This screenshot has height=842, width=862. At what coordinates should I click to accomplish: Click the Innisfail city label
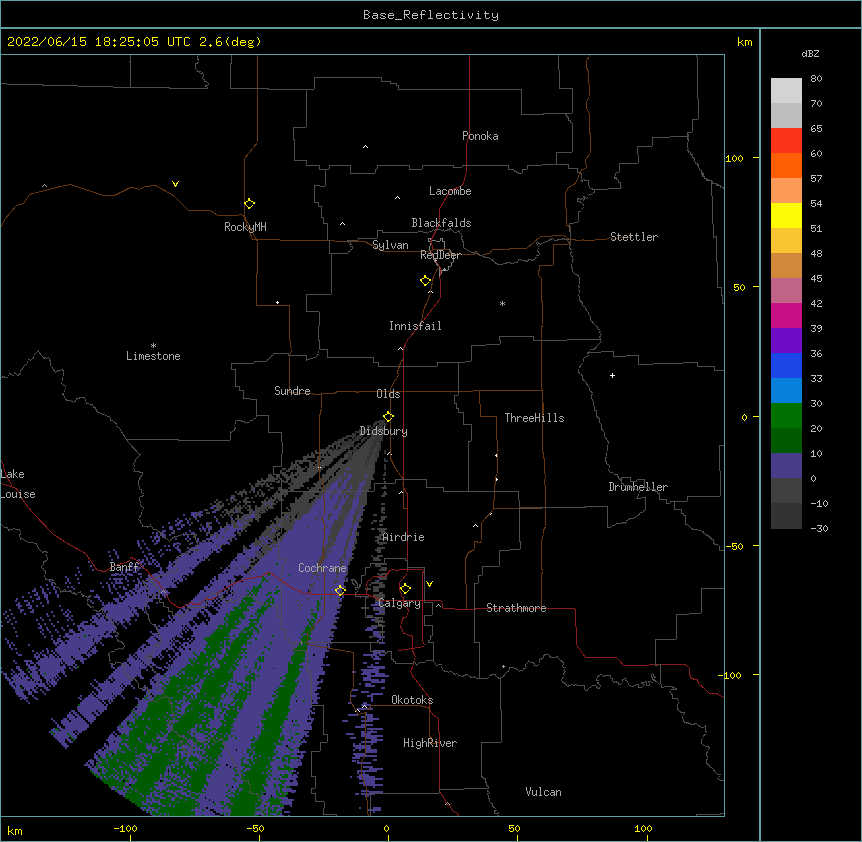pyautogui.click(x=415, y=326)
